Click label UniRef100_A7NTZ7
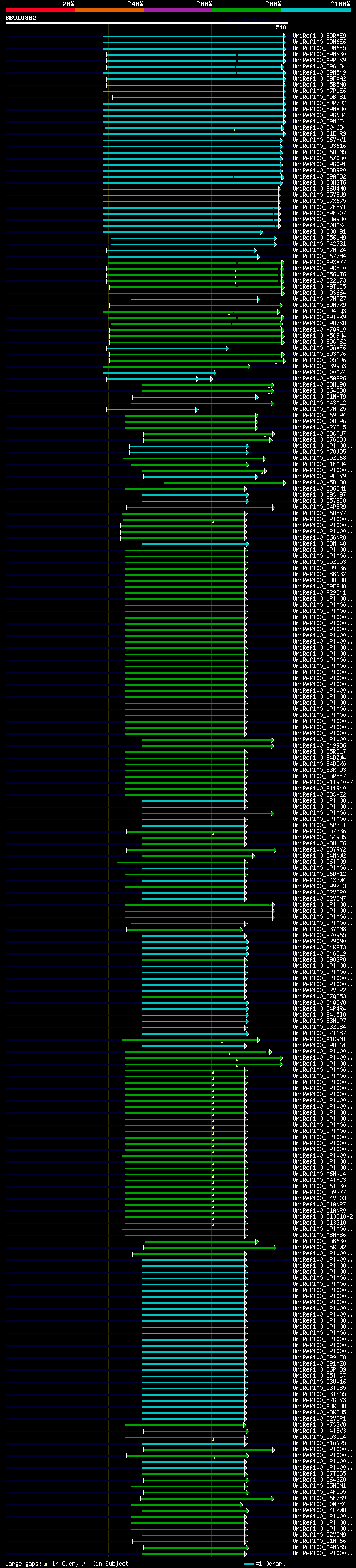This screenshot has width=356, height=1568. [x=319, y=299]
